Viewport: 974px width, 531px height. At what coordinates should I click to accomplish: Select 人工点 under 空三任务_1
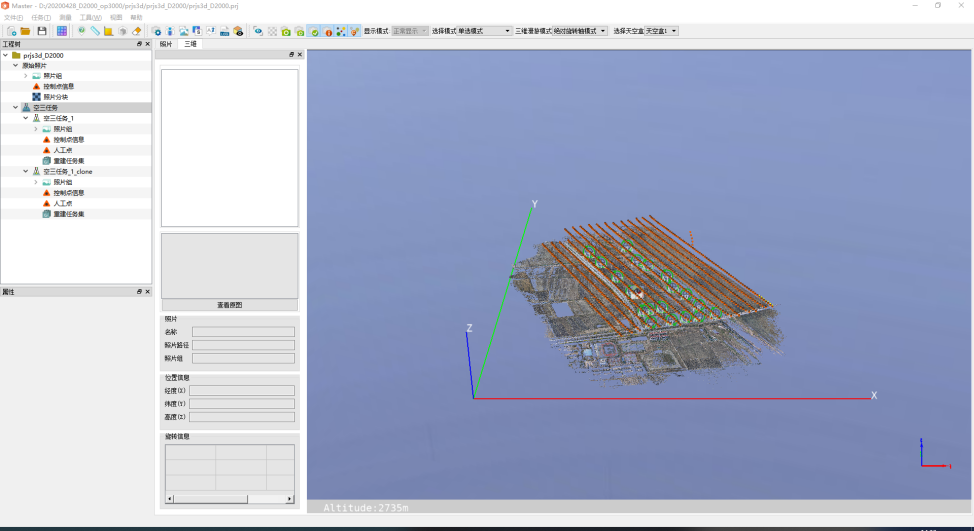coord(63,150)
